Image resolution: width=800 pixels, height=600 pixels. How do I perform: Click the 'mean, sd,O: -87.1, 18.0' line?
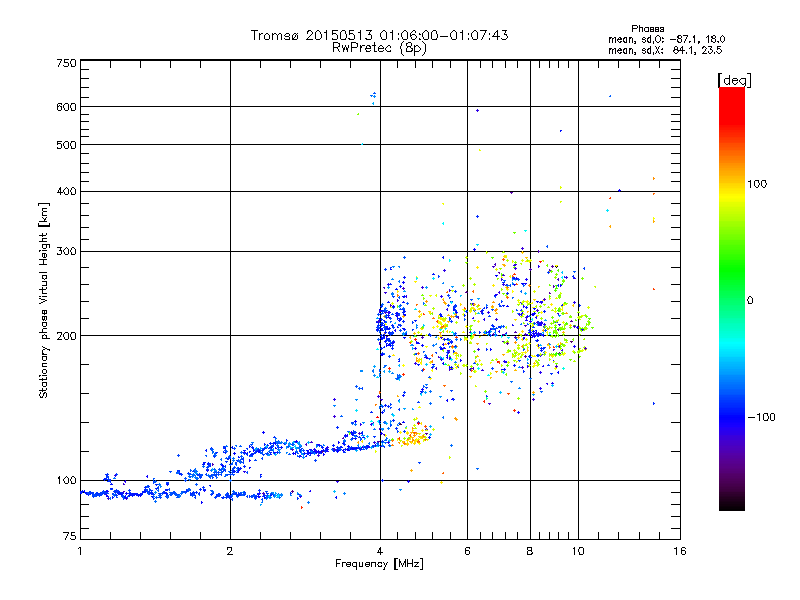(x=666, y=39)
